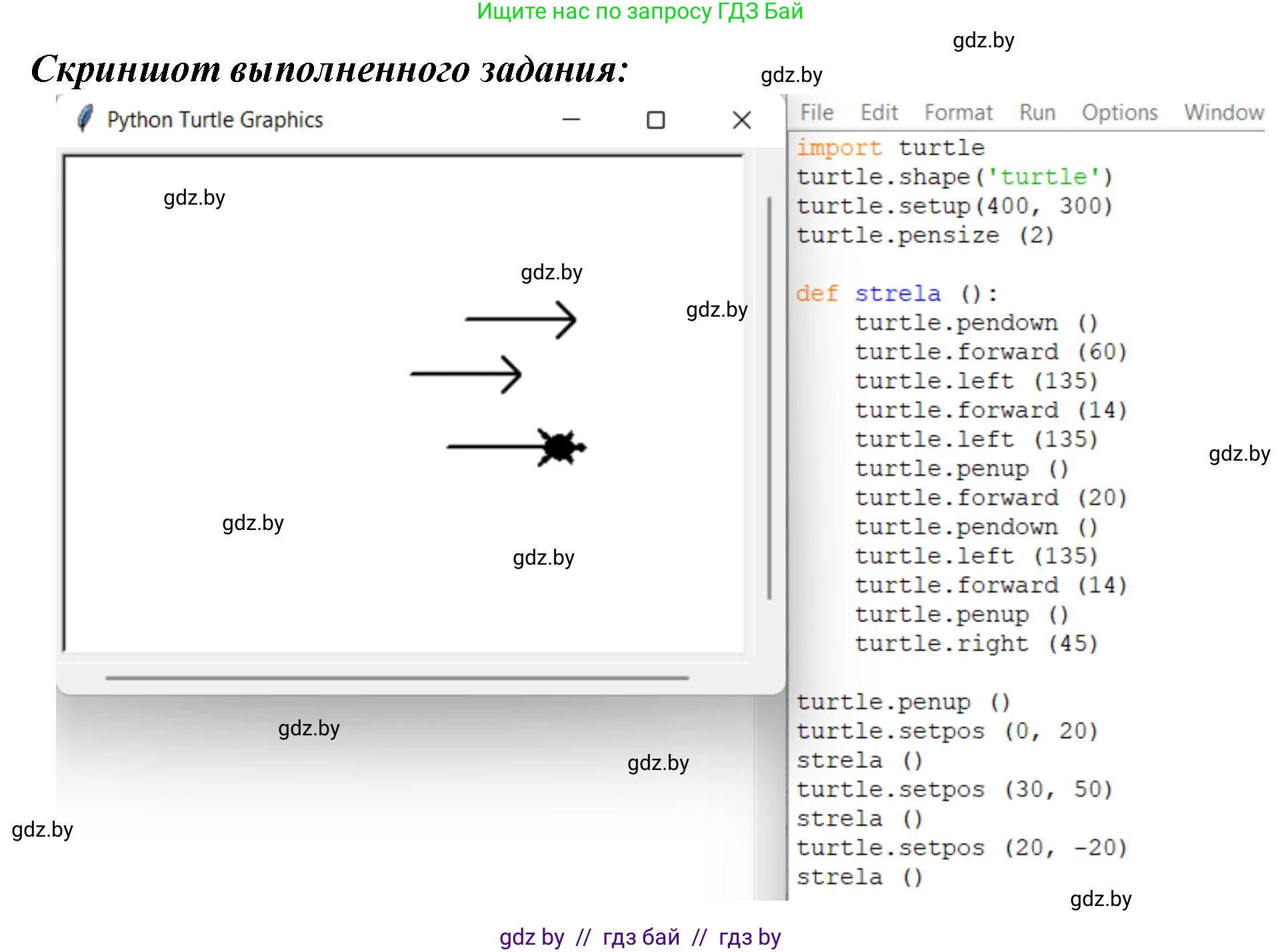
Task: Maximize the Python Turtle Graphics window
Action: coord(655,120)
